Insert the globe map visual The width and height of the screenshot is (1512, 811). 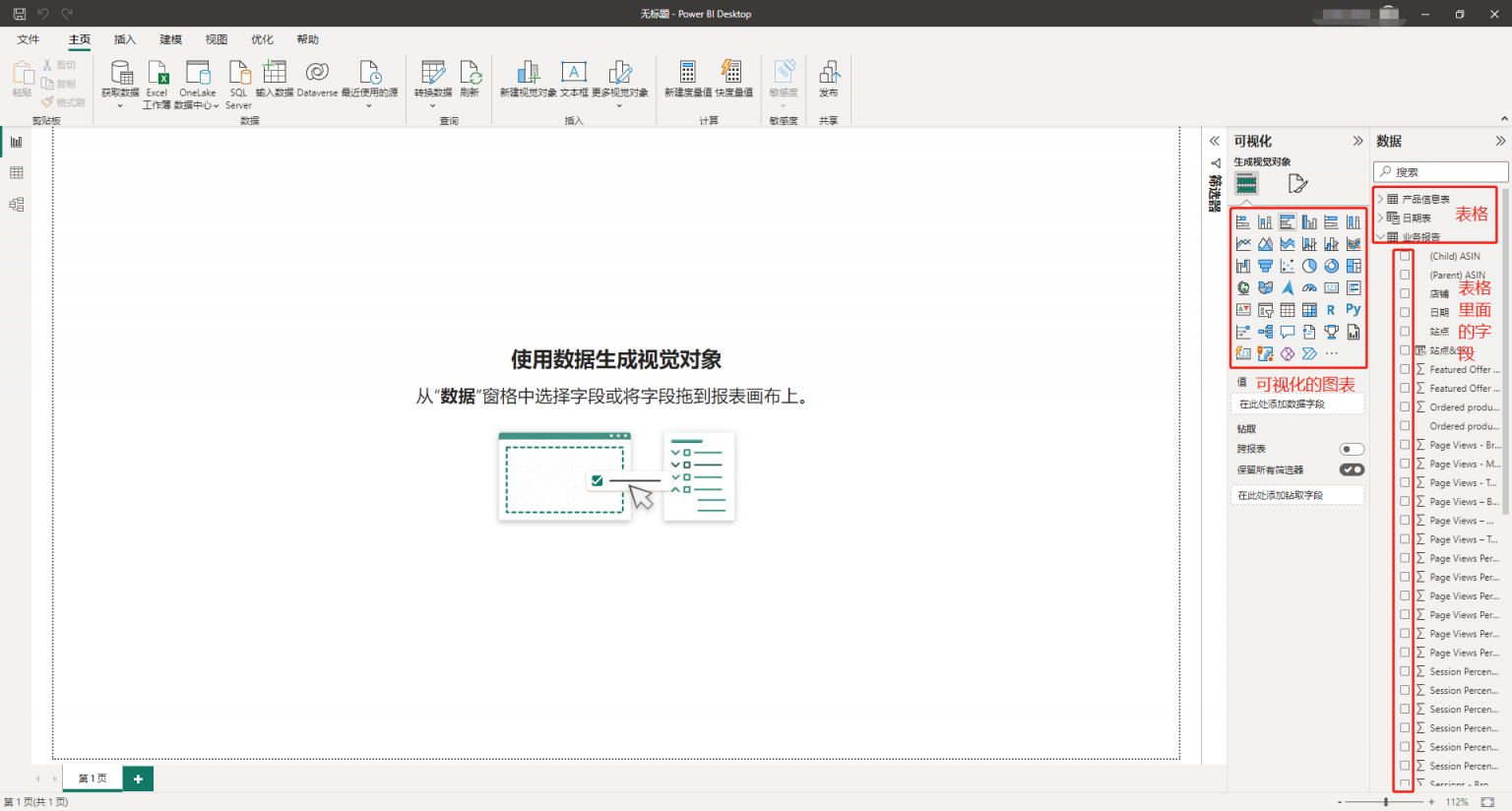(x=1243, y=288)
